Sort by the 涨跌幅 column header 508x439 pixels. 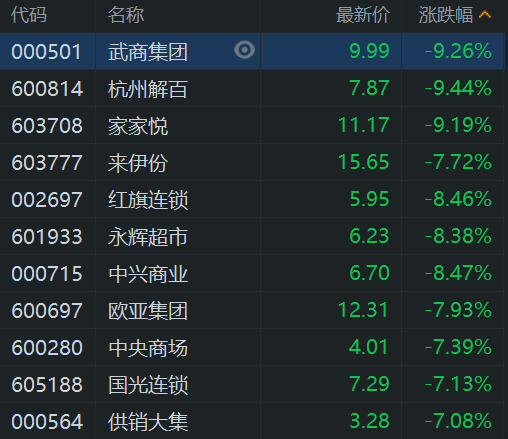[446, 15]
